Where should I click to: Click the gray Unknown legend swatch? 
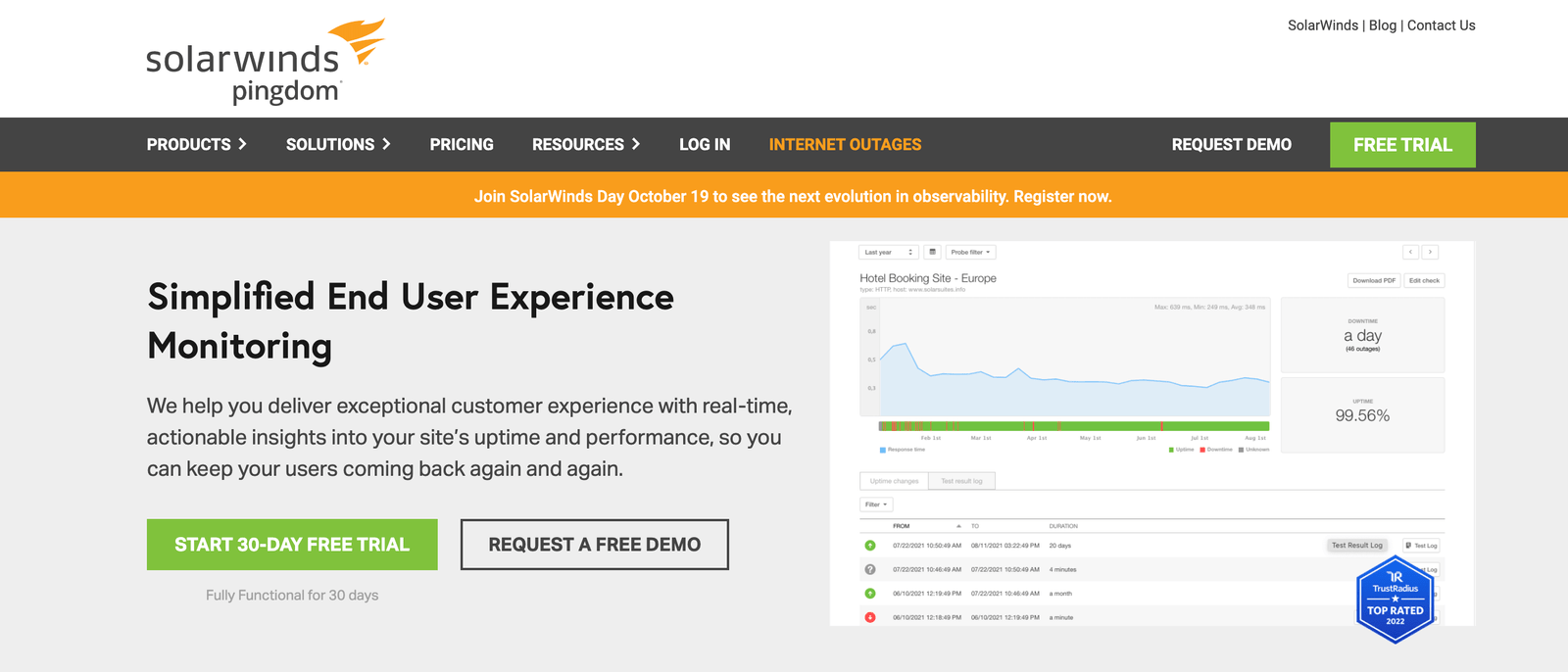coord(1241,450)
